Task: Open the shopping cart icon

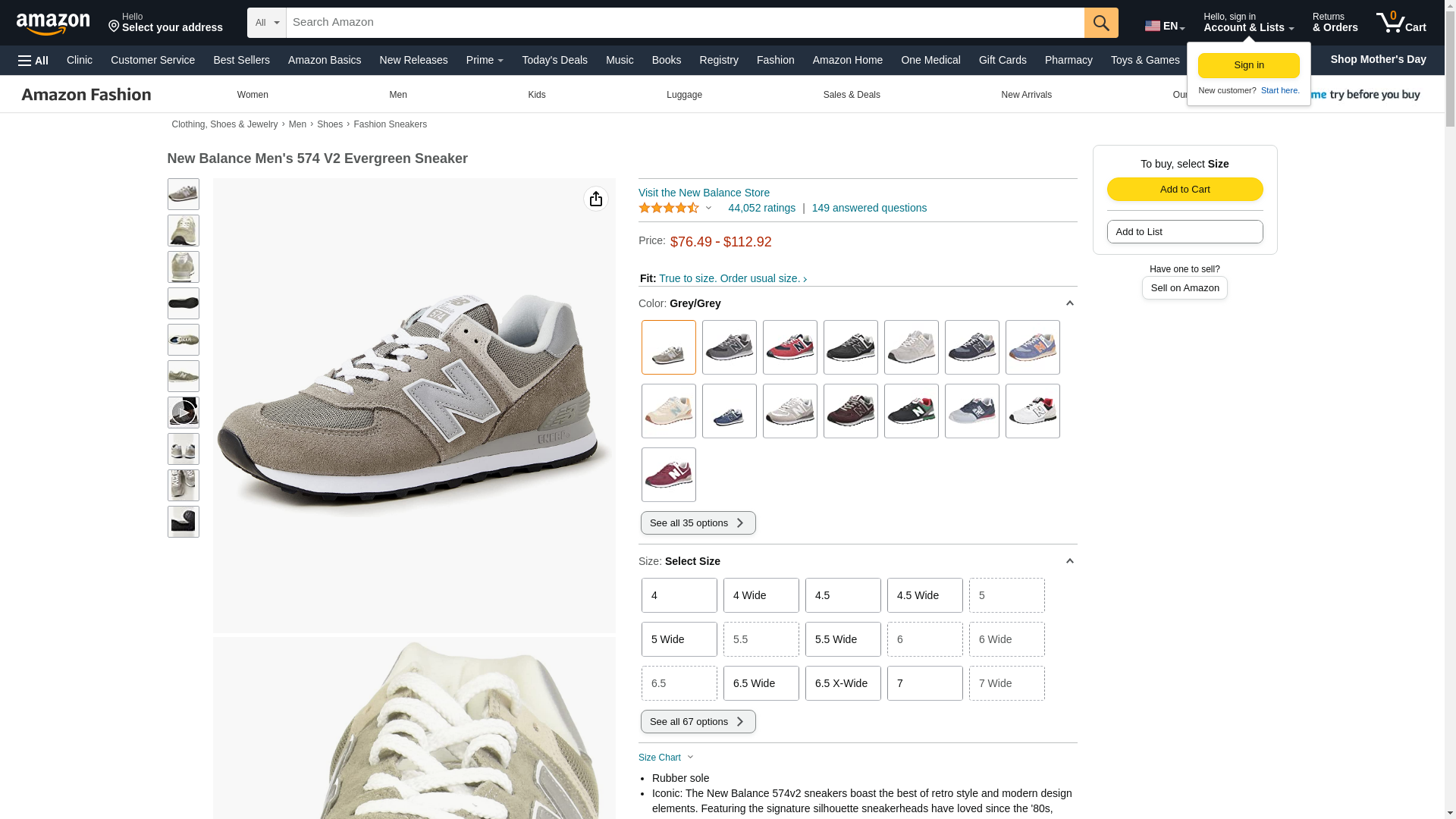Action: tap(1401, 23)
